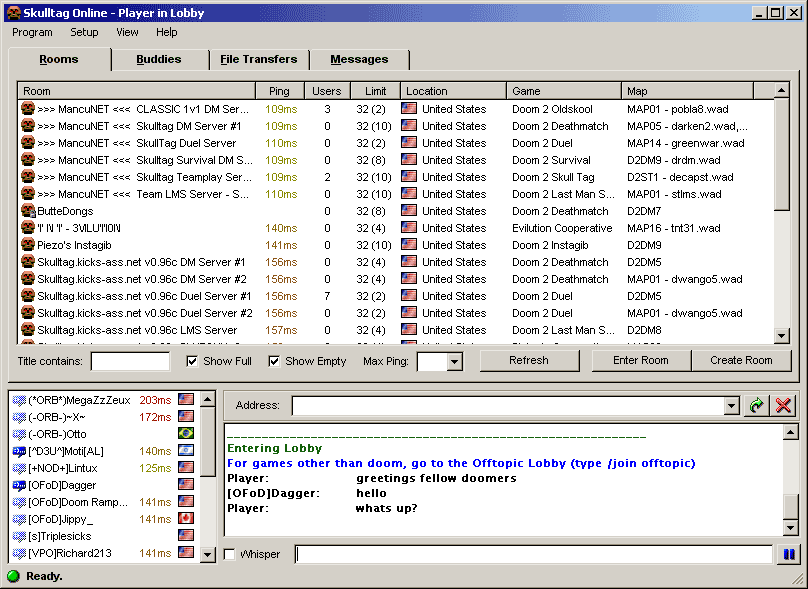Open the Max Ping dropdown
Viewport: 808px width, 589px height.
[454, 362]
